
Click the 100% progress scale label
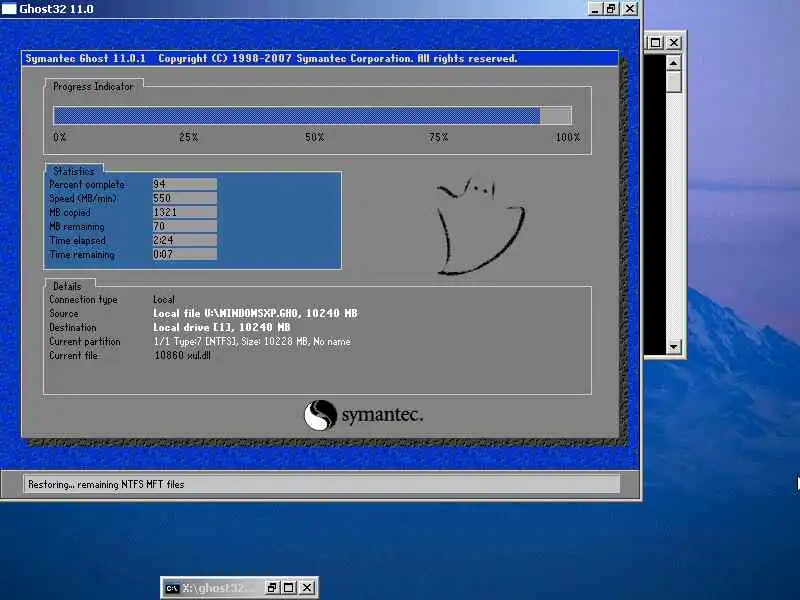pyautogui.click(x=568, y=137)
